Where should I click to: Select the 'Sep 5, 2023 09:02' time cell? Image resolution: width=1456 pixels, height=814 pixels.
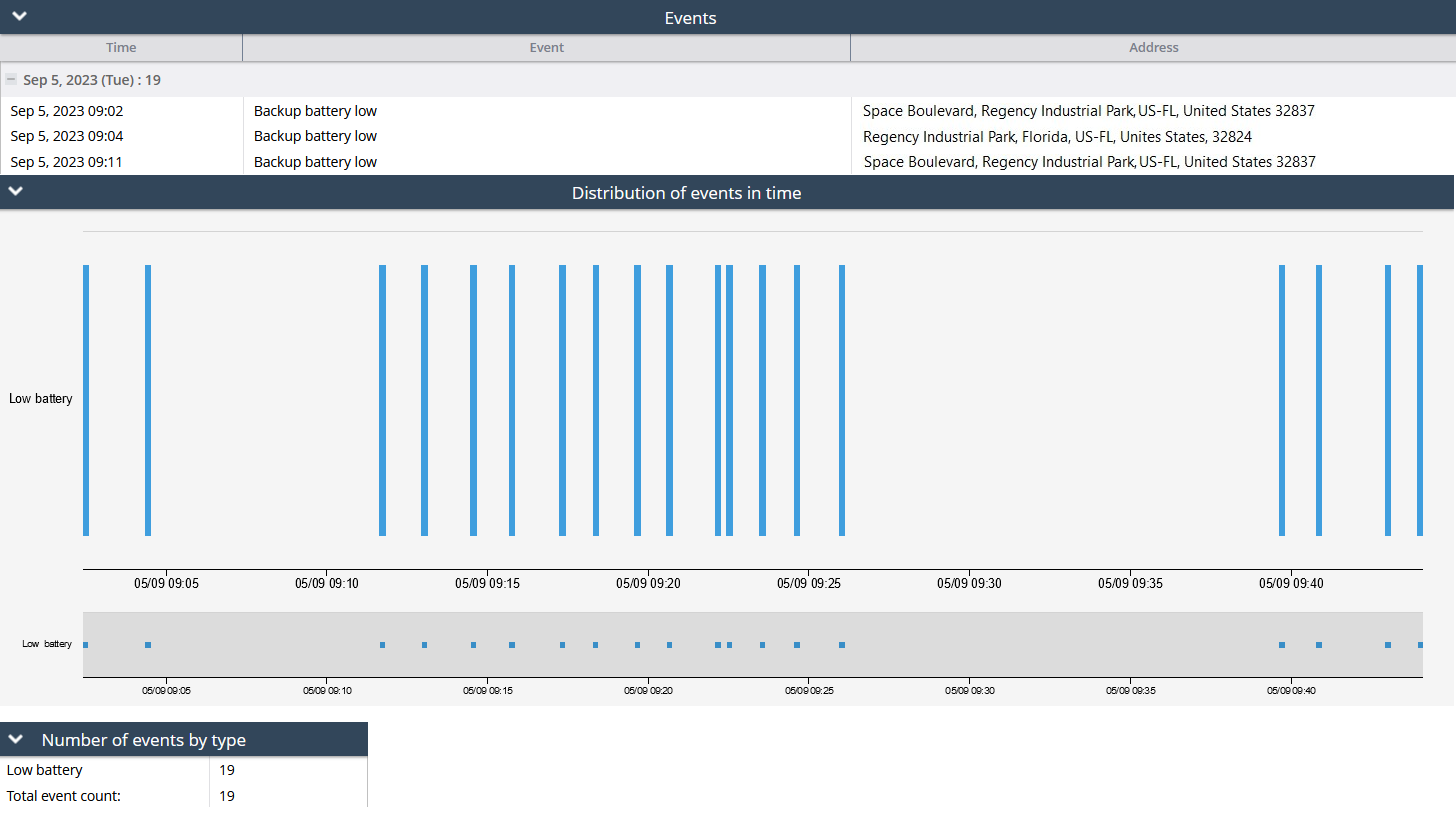(x=67, y=111)
